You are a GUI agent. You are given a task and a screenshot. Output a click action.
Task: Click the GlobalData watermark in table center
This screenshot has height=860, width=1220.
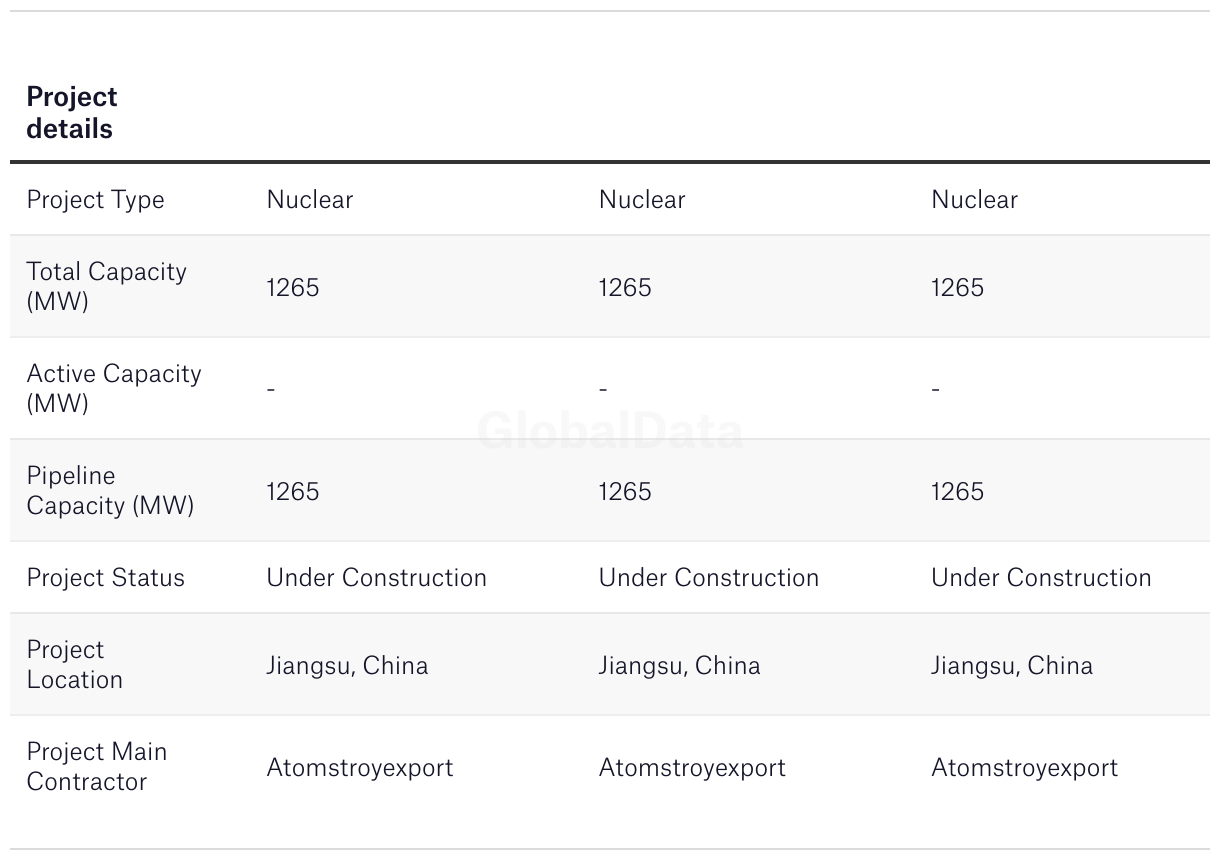pyautogui.click(x=610, y=431)
